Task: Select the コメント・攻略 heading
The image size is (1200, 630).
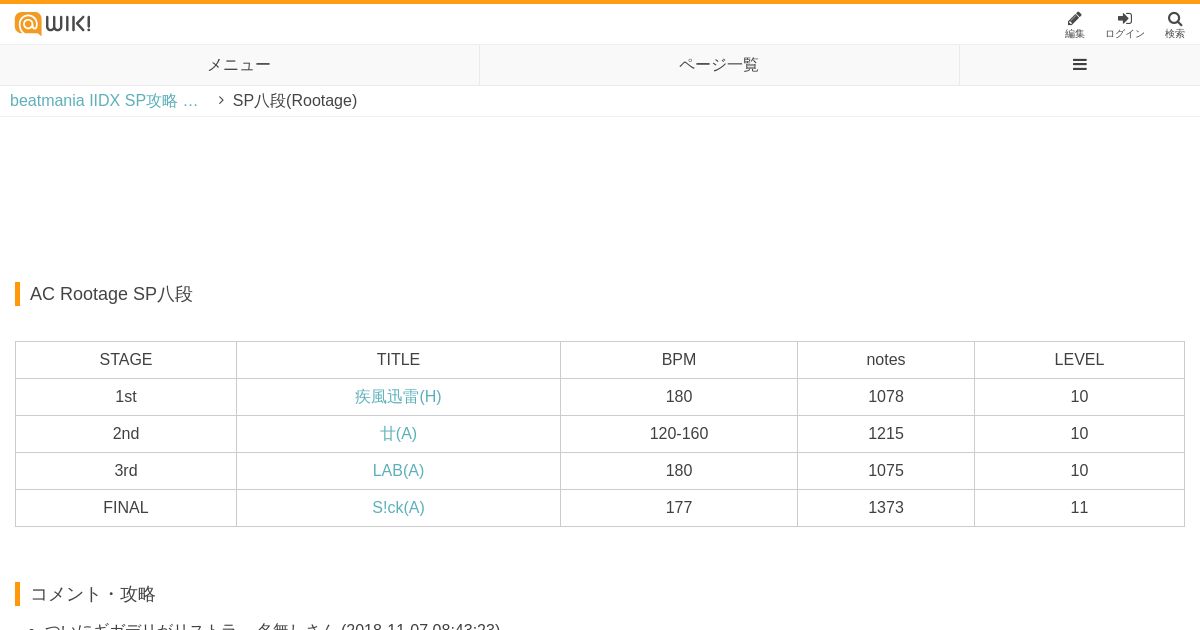Action: tap(93, 594)
